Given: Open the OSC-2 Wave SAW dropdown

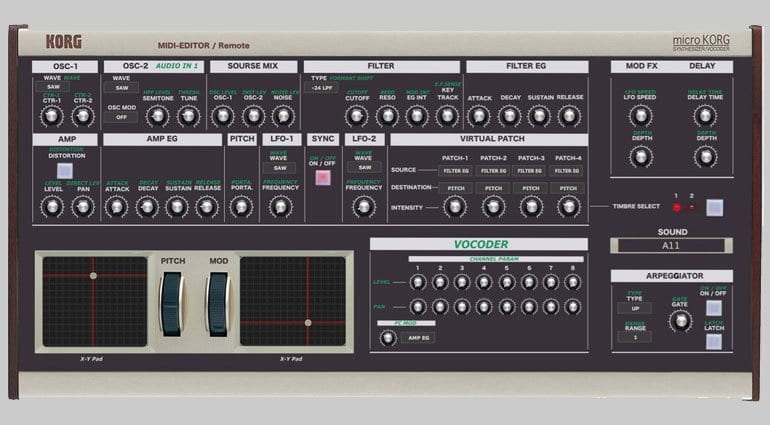Looking at the screenshot, I should pos(121,88).
